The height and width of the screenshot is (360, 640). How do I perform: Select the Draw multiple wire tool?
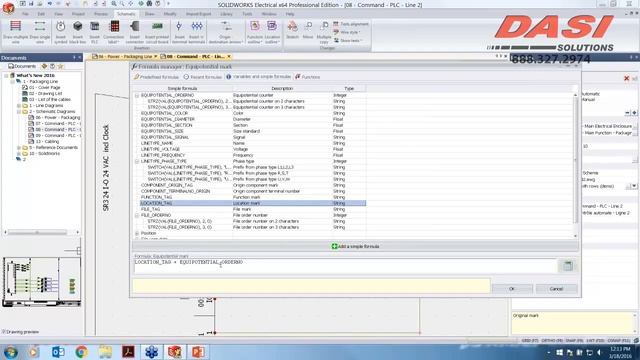click(16, 32)
